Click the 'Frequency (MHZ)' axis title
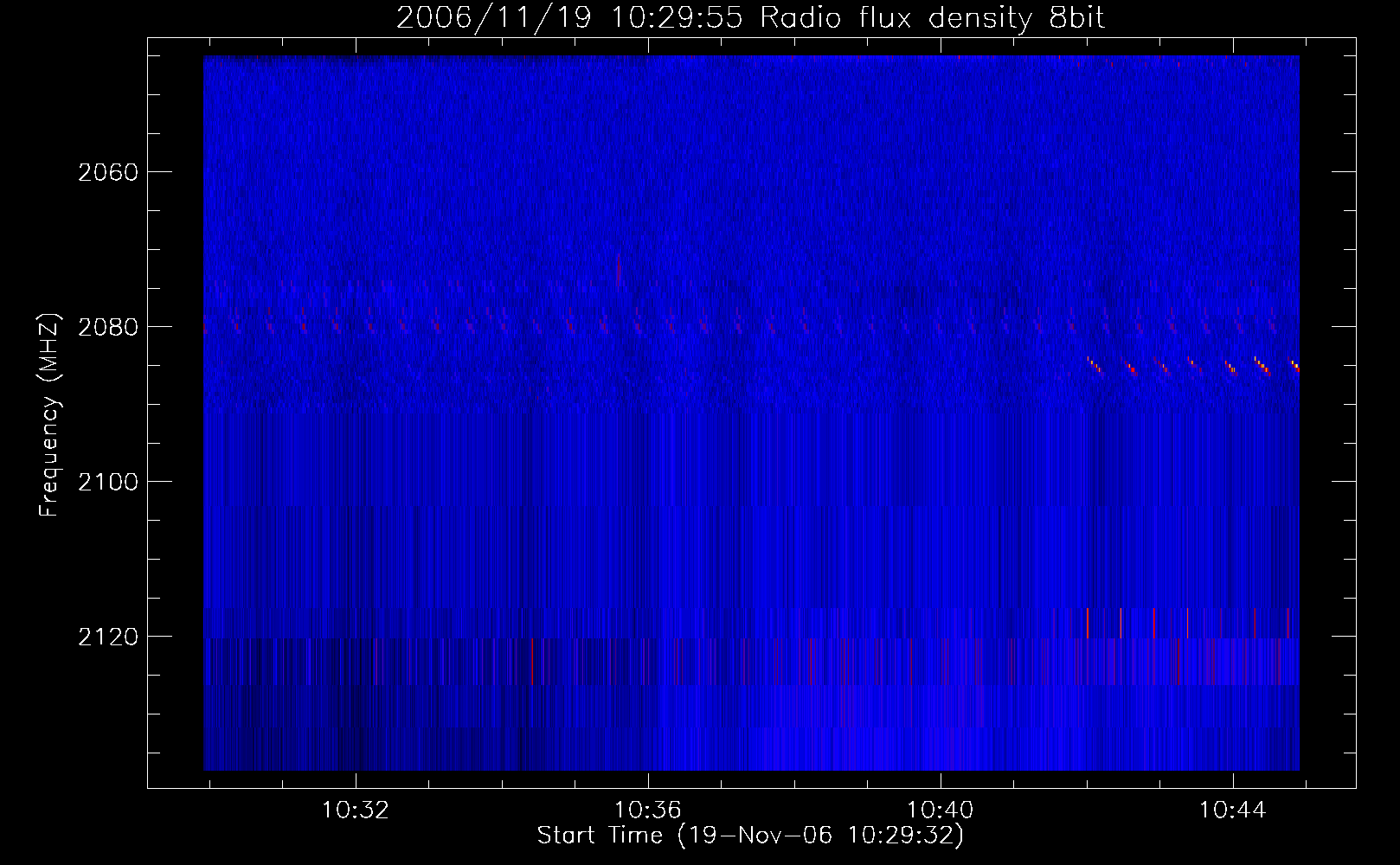This screenshot has width=1400, height=865. (x=49, y=415)
